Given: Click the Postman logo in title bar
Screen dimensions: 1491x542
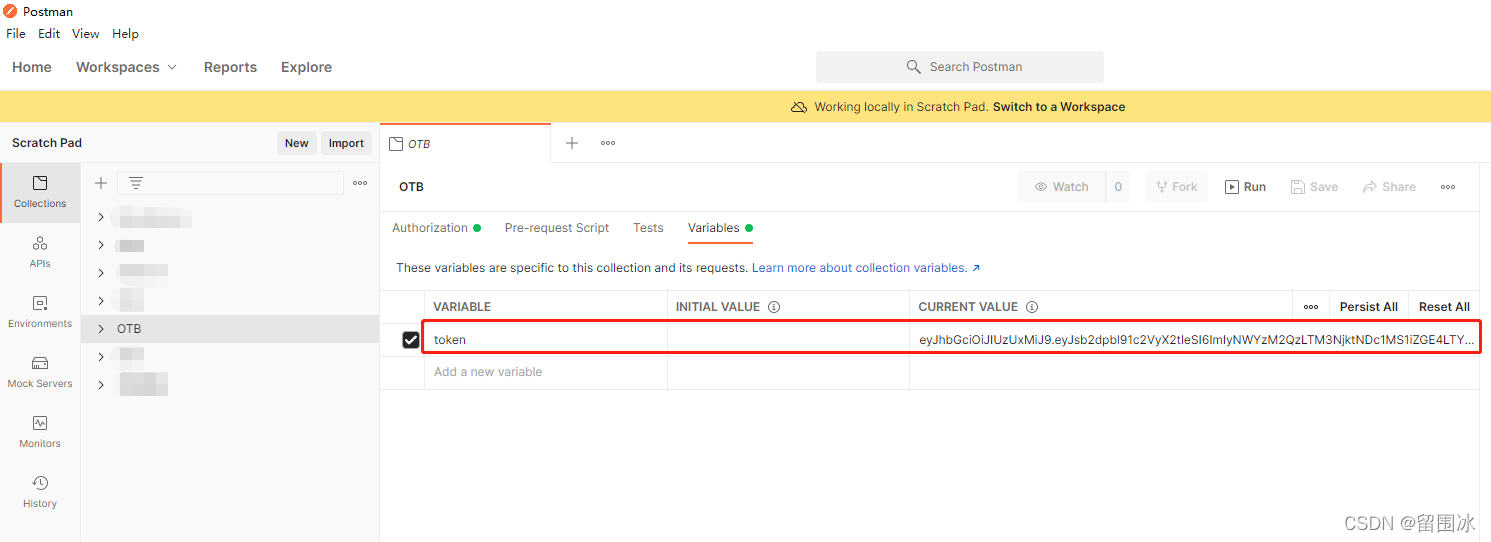Looking at the screenshot, I should [x=10, y=11].
